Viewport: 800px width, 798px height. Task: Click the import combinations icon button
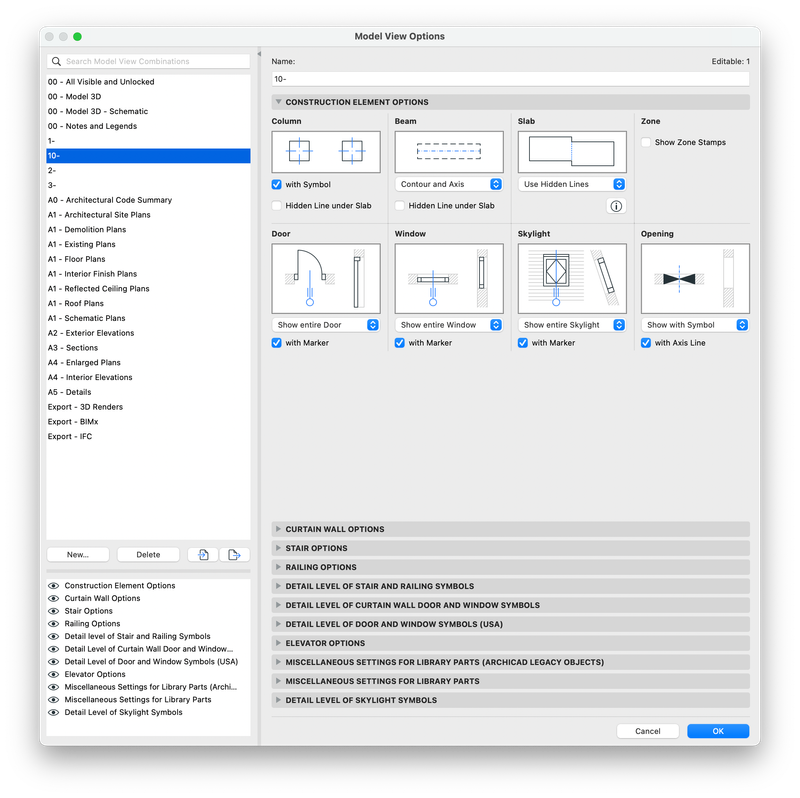pos(203,555)
